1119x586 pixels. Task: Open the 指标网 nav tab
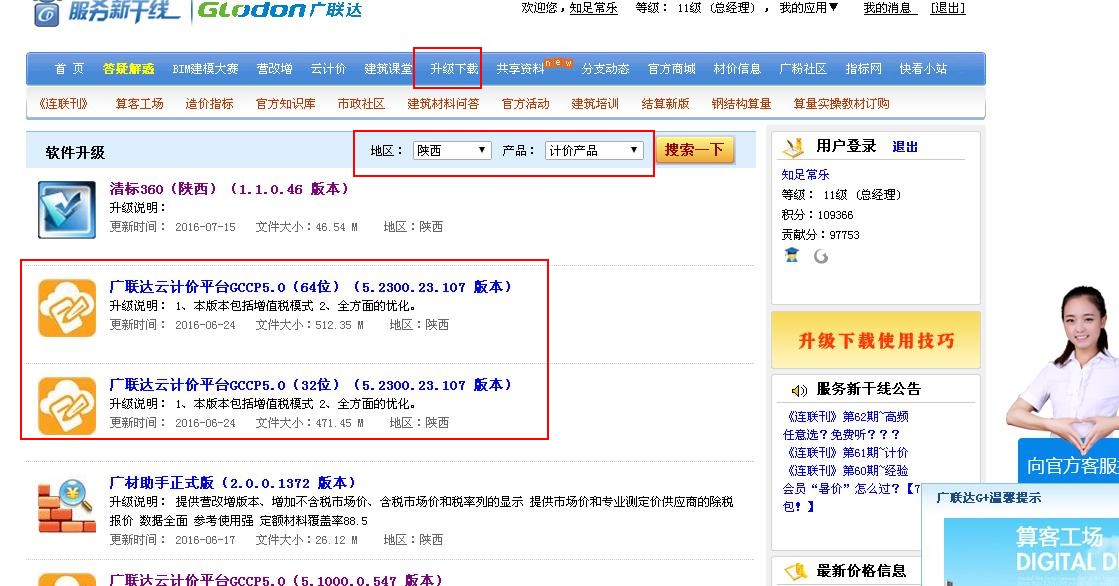(864, 69)
